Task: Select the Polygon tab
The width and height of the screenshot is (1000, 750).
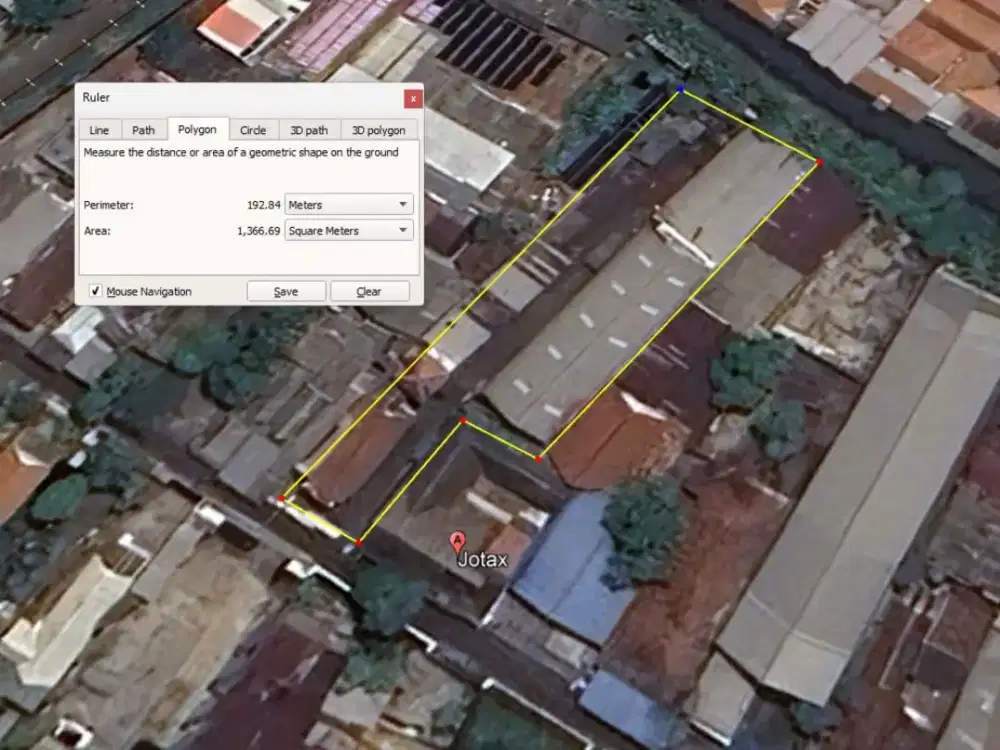Action: click(x=197, y=130)
